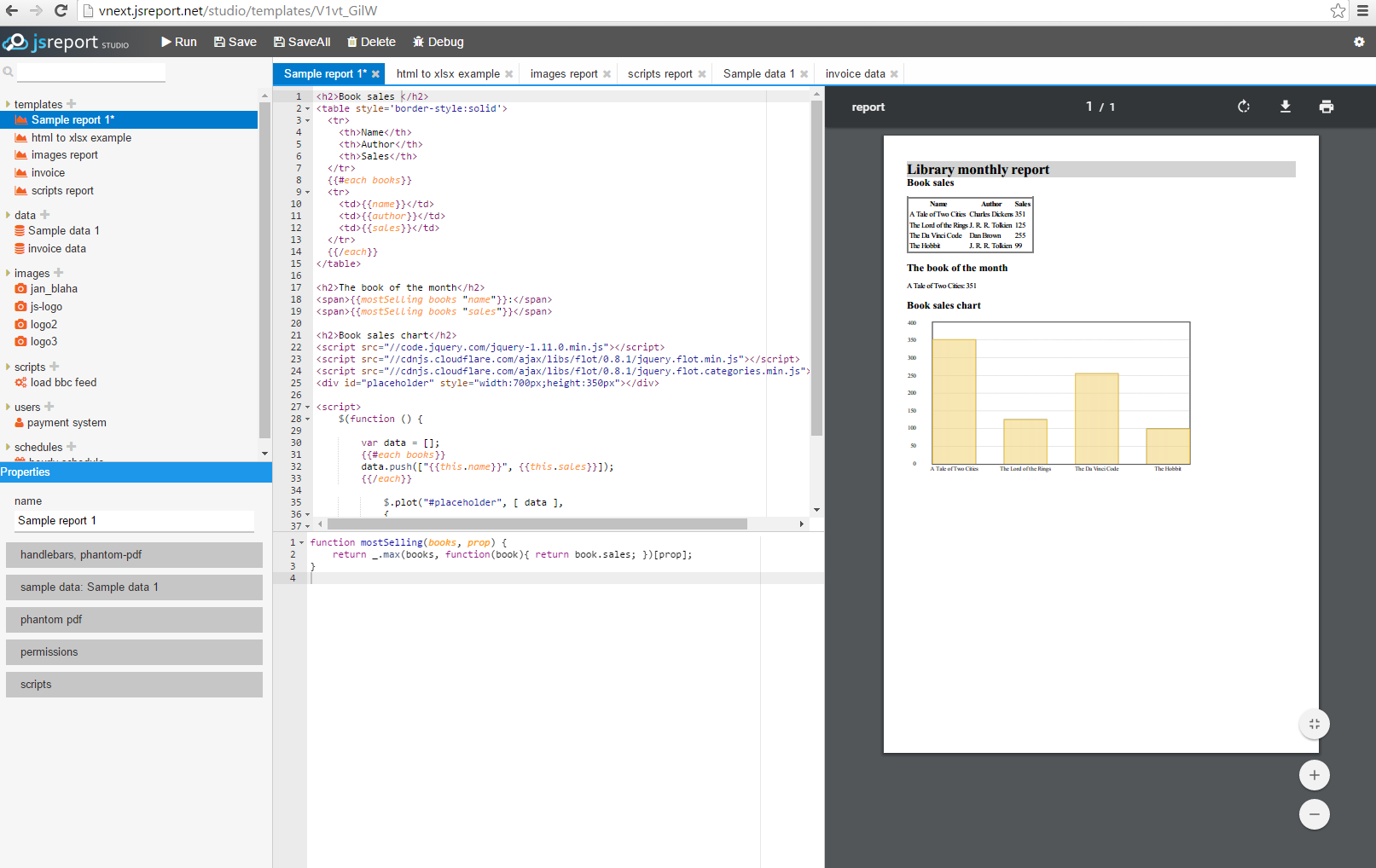
Task: Click the Save toolbar button
Action: coord(235,42)
